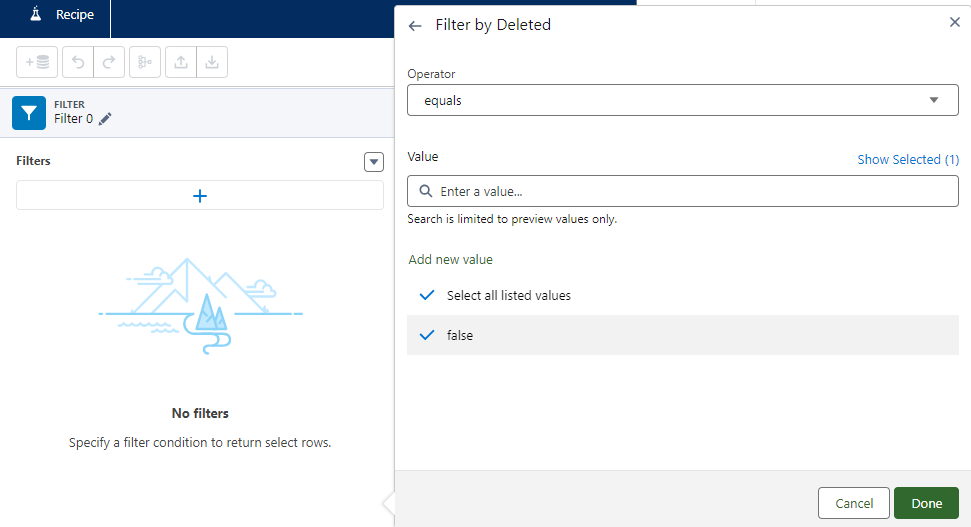Viewport: 971px width, 527px height.
Task: Click Show Selected (1) link
Action: pos(907,159)
